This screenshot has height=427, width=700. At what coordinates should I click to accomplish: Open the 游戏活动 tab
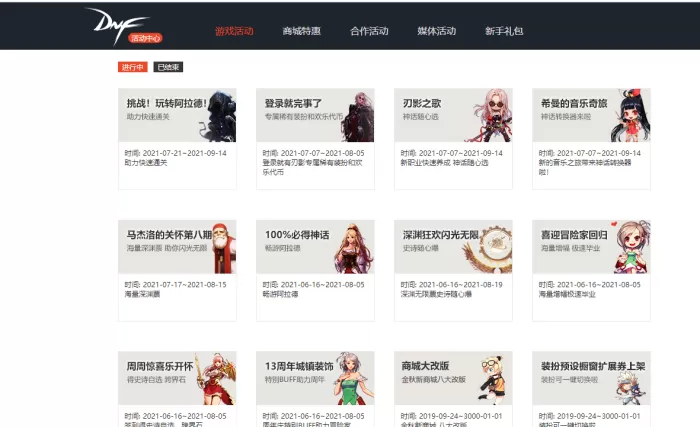(234, 31)
